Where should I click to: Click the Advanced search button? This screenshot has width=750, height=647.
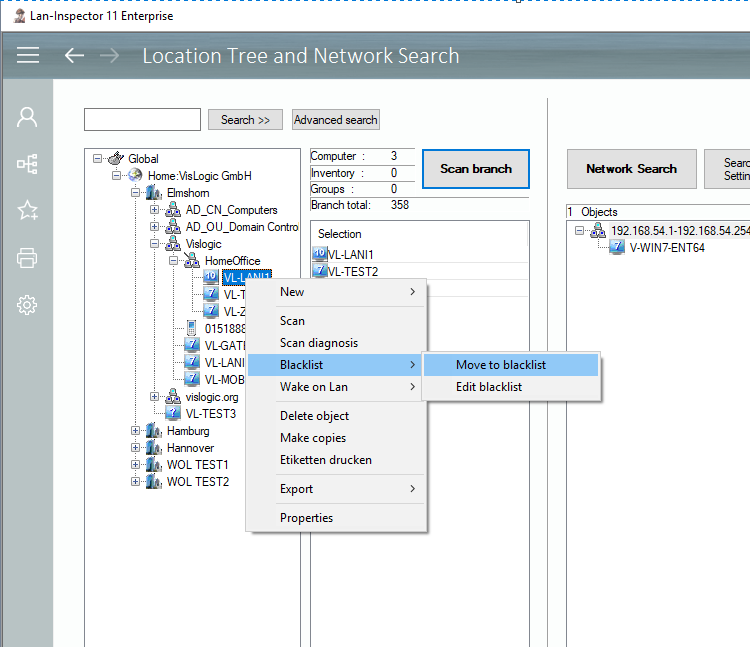pos(335,120)
